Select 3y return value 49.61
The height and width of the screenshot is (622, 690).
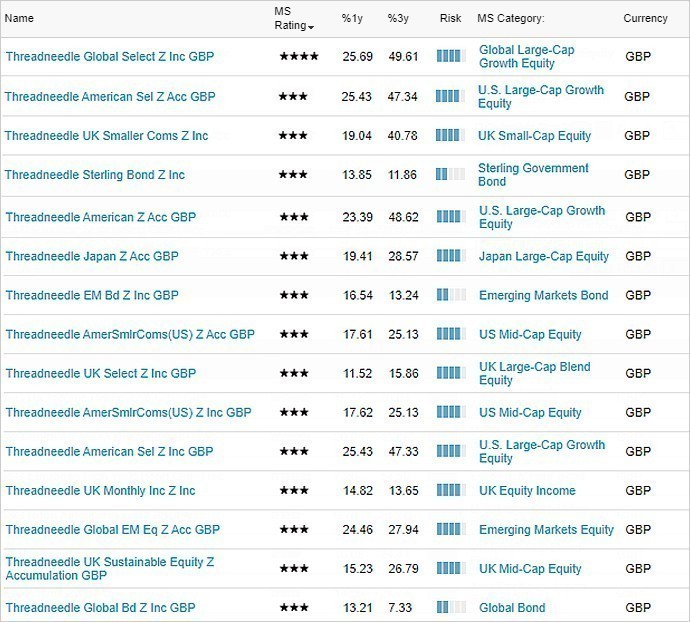click(403, 56)
